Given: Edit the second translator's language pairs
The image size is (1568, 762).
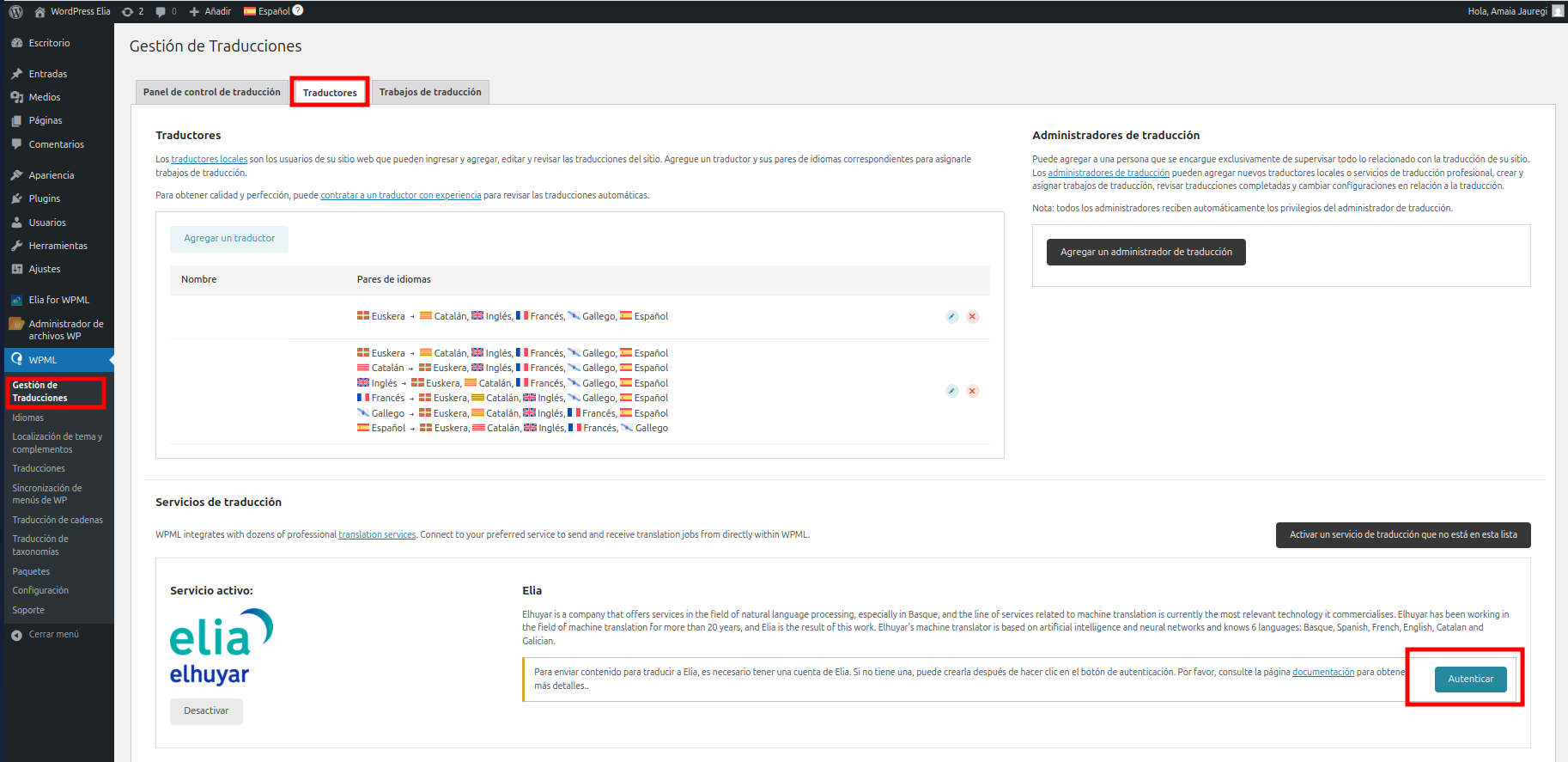Looking at the screenshot, I should point(951,391).
